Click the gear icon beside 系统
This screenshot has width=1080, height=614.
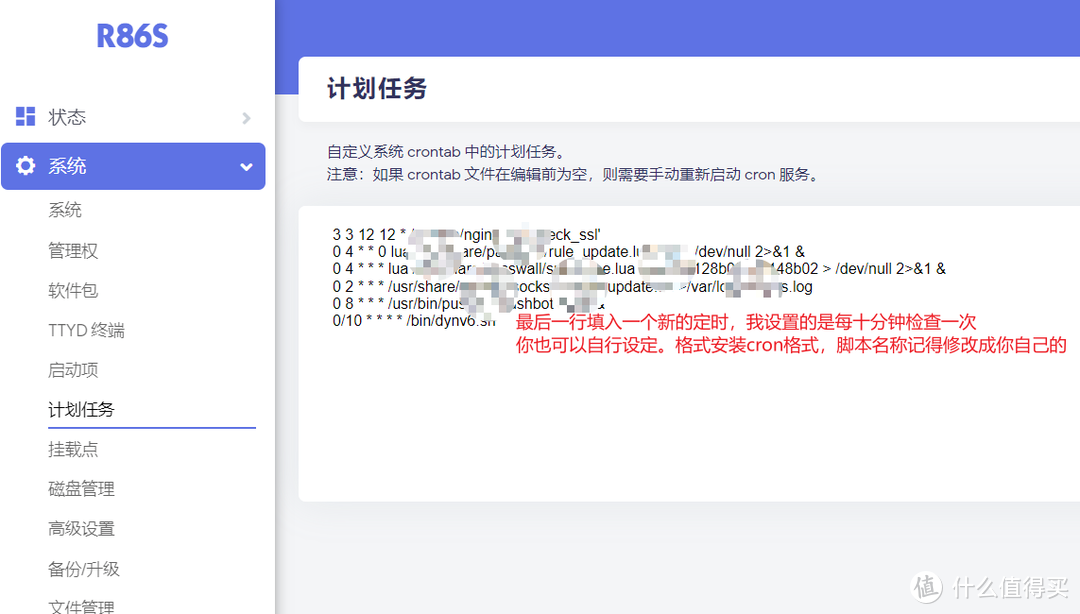point(25,166)
